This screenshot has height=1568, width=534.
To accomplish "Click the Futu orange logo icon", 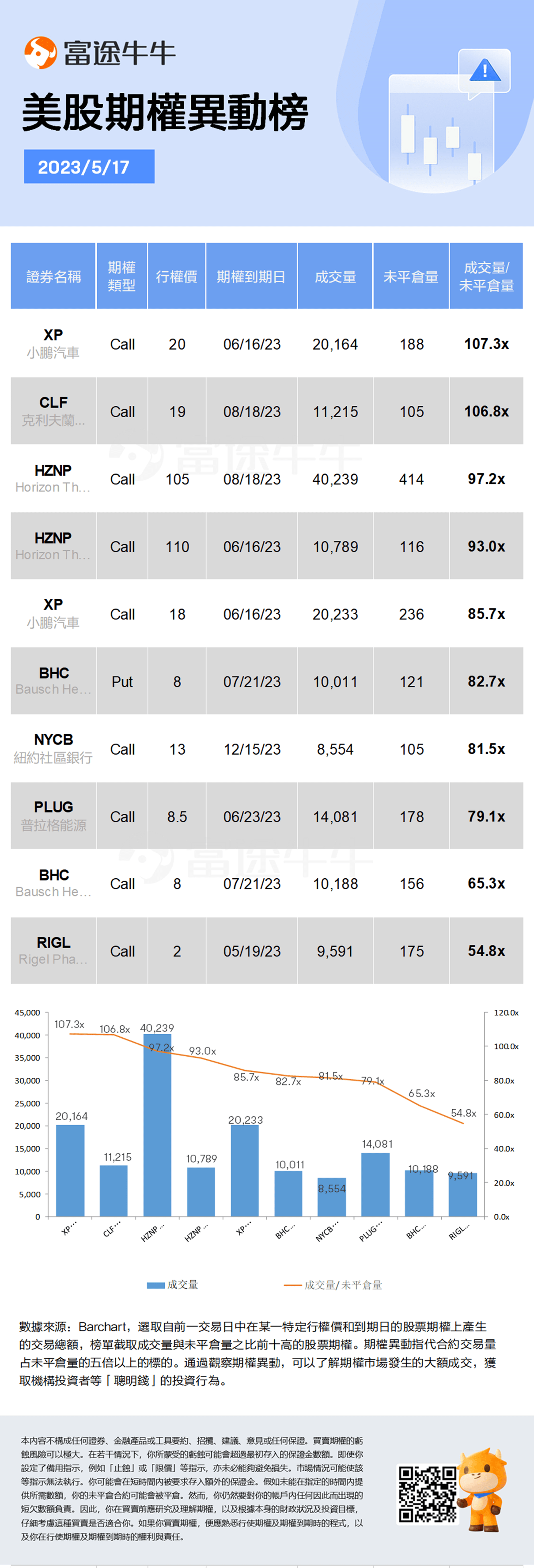I will click(x=40, y=53).
